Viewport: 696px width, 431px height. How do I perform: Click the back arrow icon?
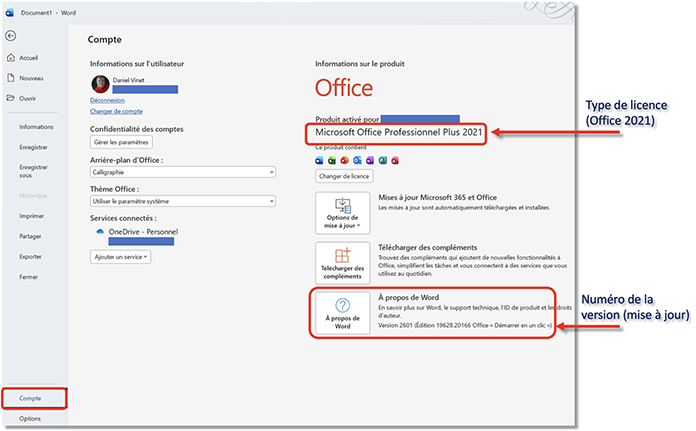click(10, 35)
